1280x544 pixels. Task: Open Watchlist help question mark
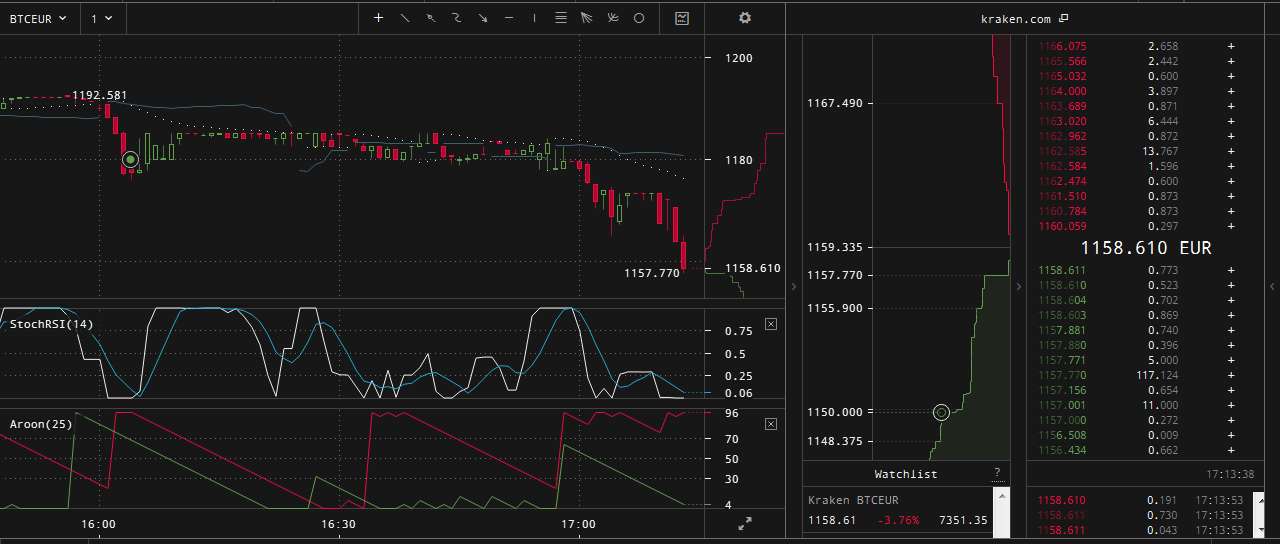(x=996, y=473)
